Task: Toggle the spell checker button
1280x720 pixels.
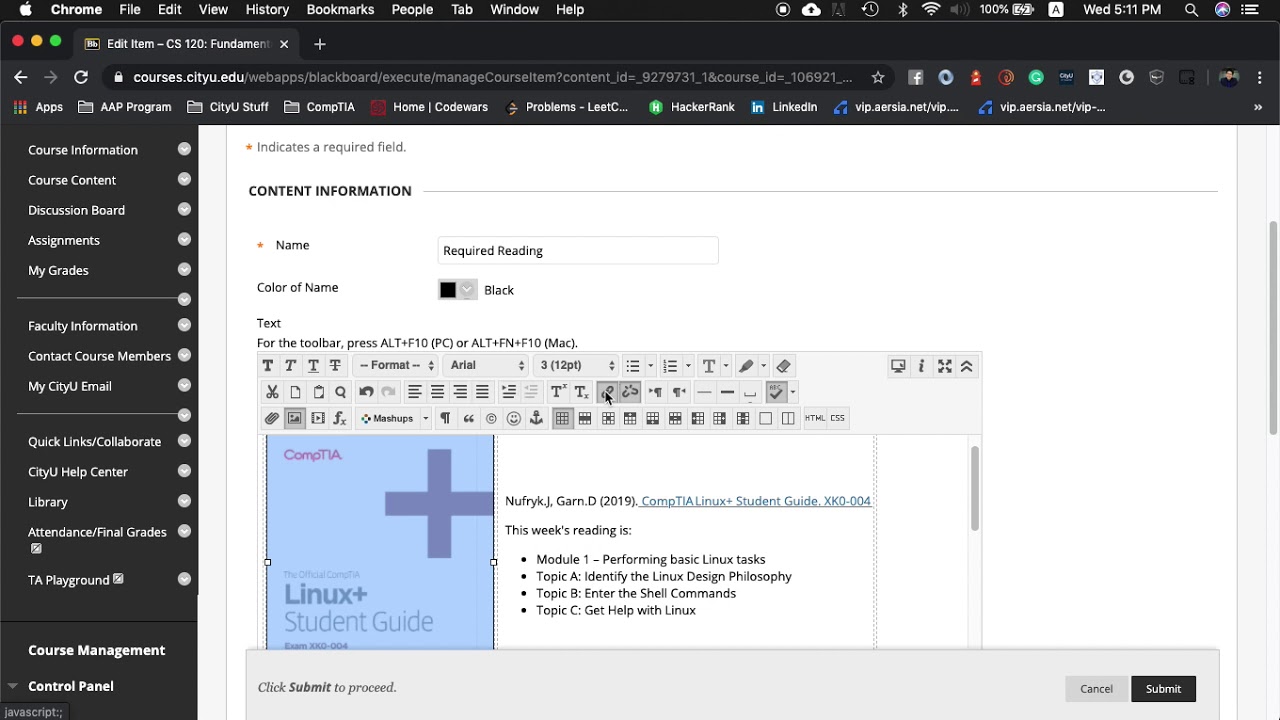Action: coord(777,392)
